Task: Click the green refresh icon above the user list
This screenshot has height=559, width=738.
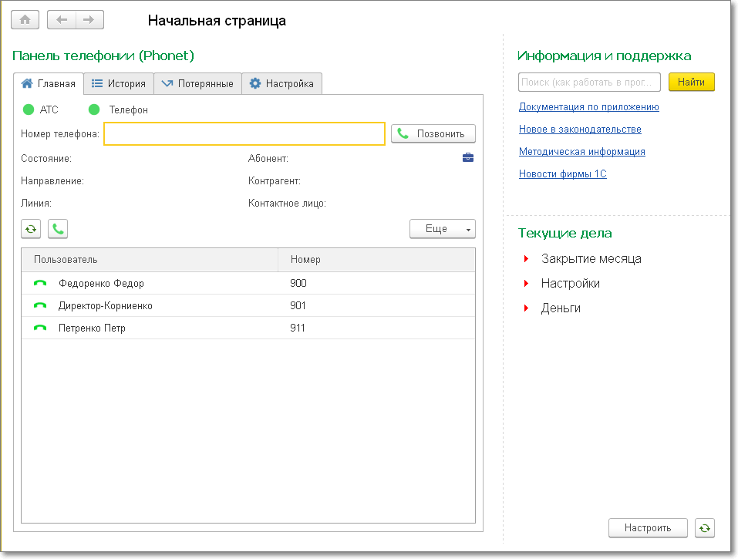Action: click(31, 229)
